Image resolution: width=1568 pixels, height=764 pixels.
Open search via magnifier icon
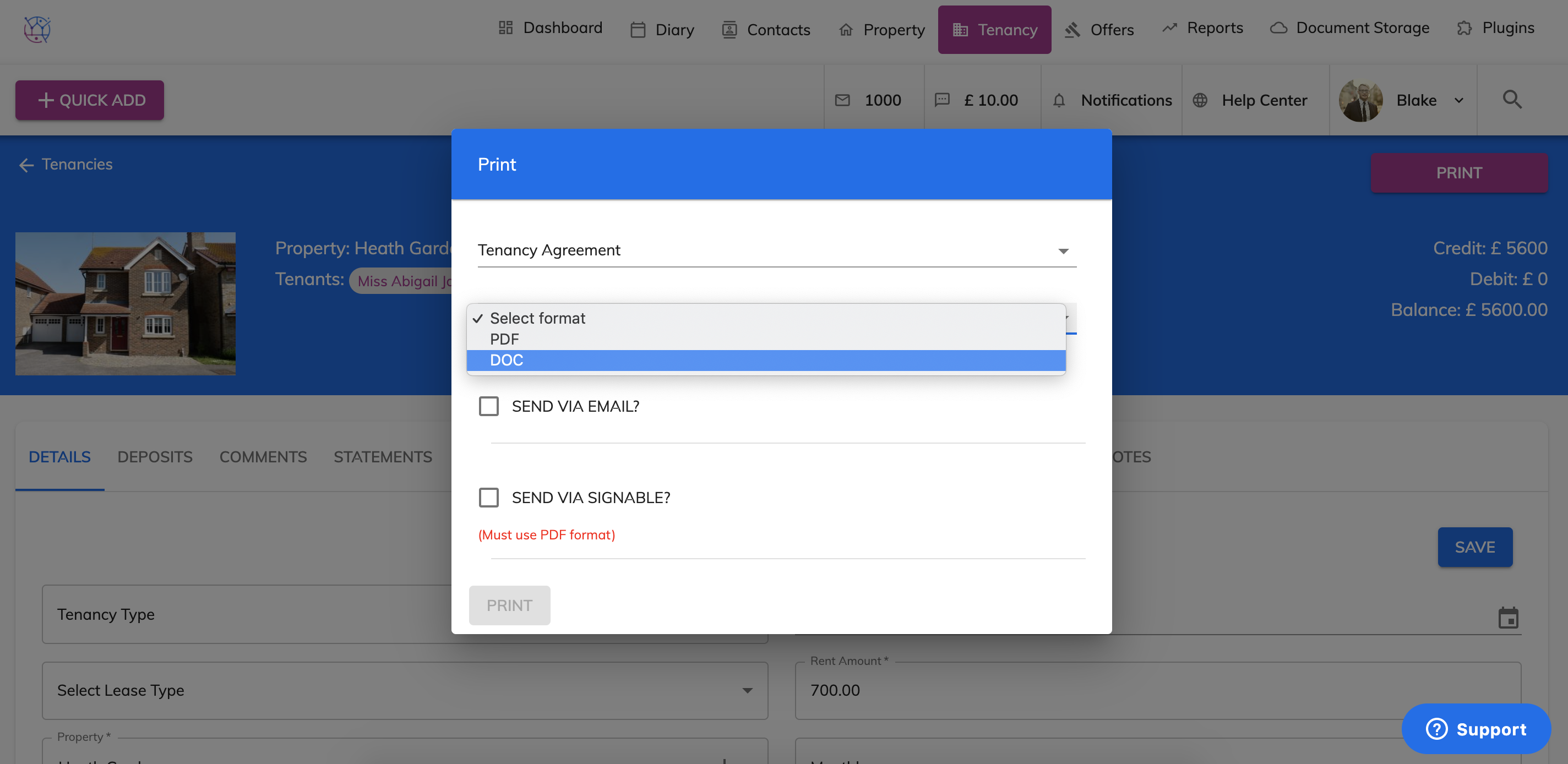coord(1512,100)
